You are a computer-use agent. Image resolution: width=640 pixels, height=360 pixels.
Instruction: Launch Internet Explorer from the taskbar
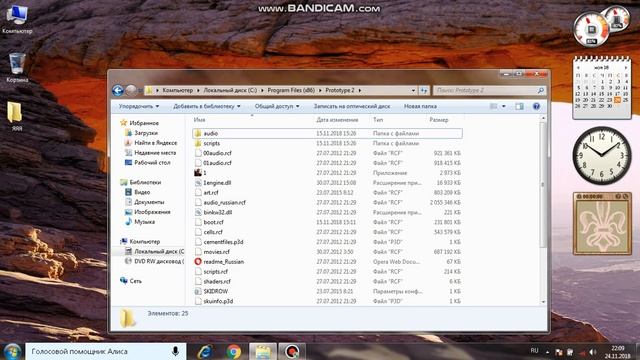point(204,351)
